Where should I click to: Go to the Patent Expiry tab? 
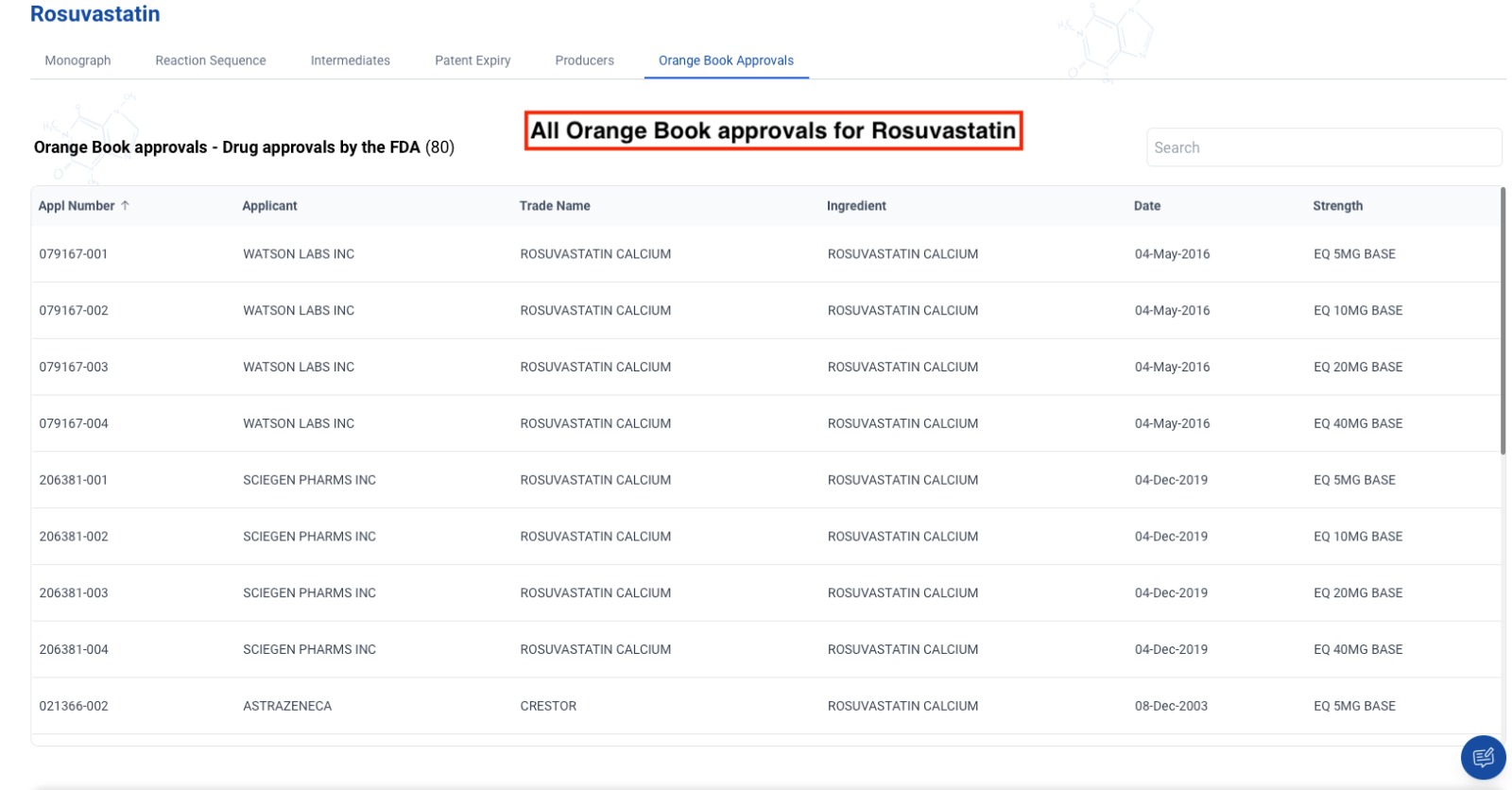(x=472, y=60)
